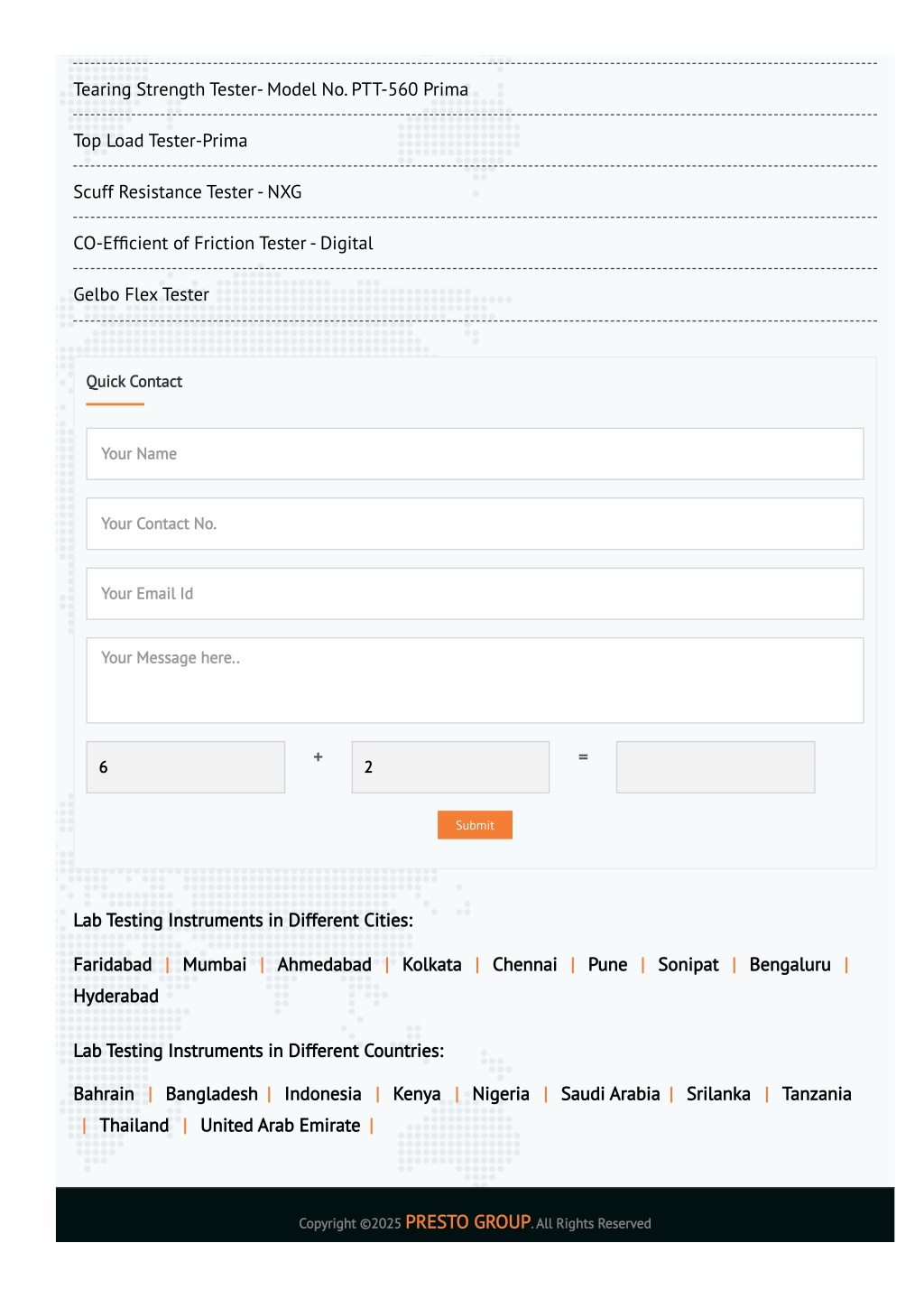This screenshot has height=1308, width=924.
Task: Open Top Load Tester-Prima link
Action: pos(160,141)
